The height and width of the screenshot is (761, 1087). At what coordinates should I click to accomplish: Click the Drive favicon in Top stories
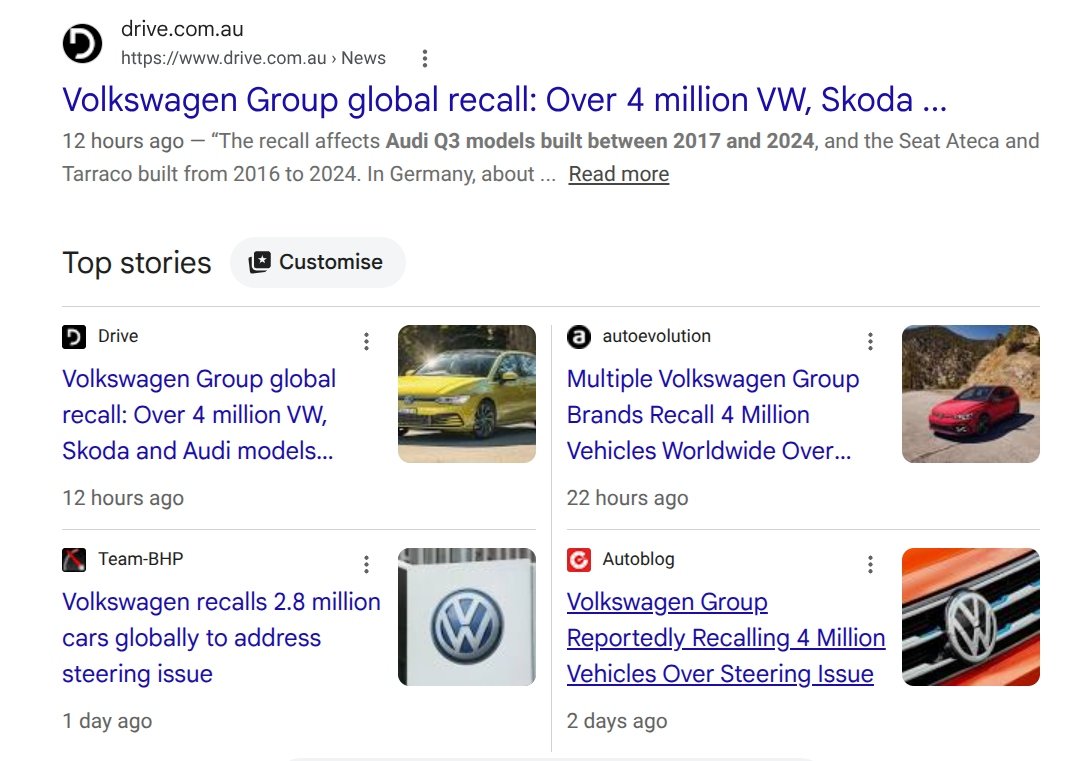tap(74, 337)
